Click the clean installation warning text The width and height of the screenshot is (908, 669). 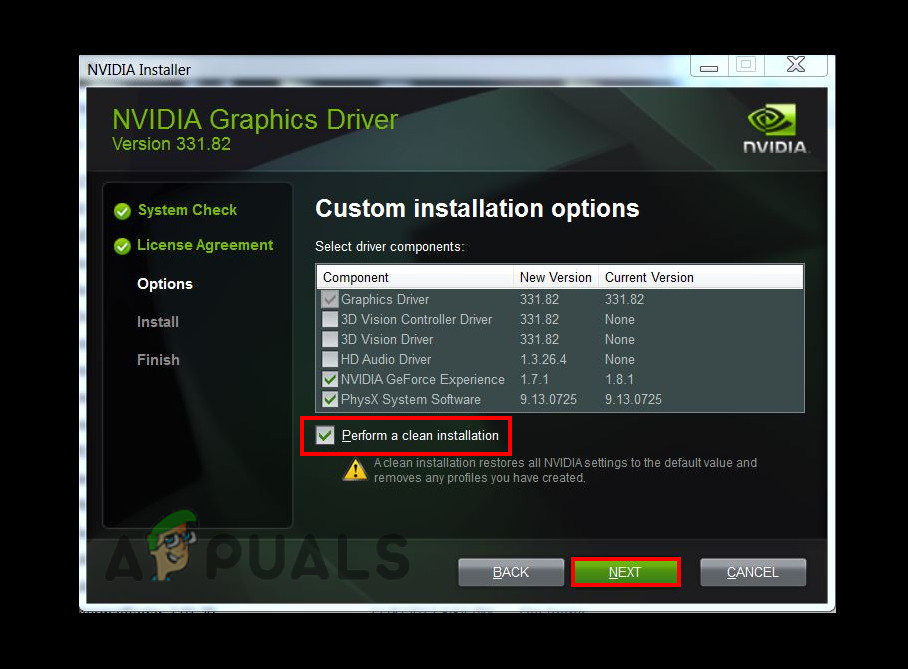tap(565, 470)
